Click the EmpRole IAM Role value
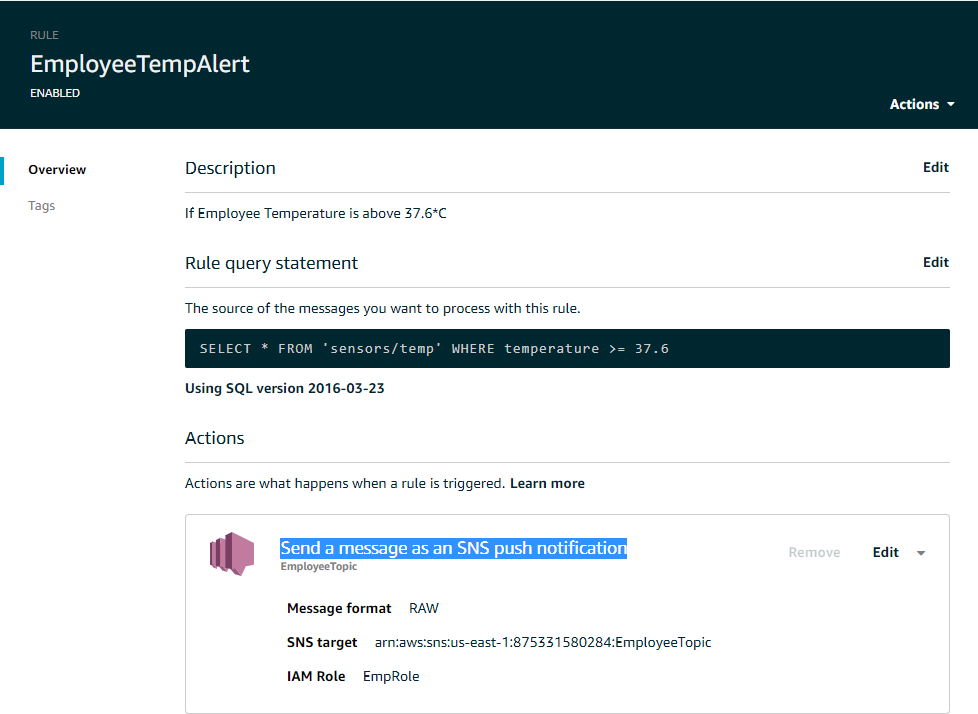 pos(394,676)
